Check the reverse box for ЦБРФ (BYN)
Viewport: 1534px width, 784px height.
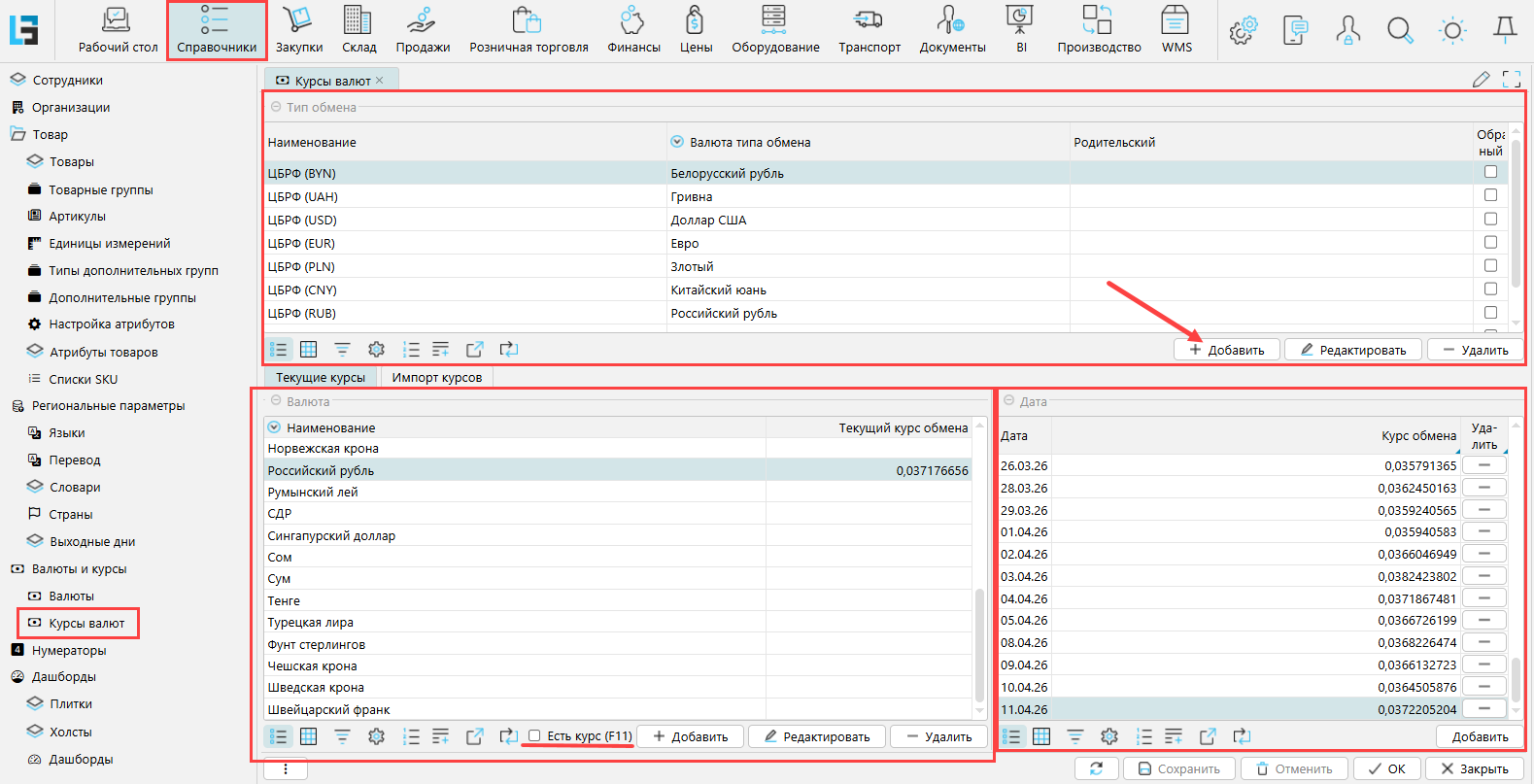1490,172
